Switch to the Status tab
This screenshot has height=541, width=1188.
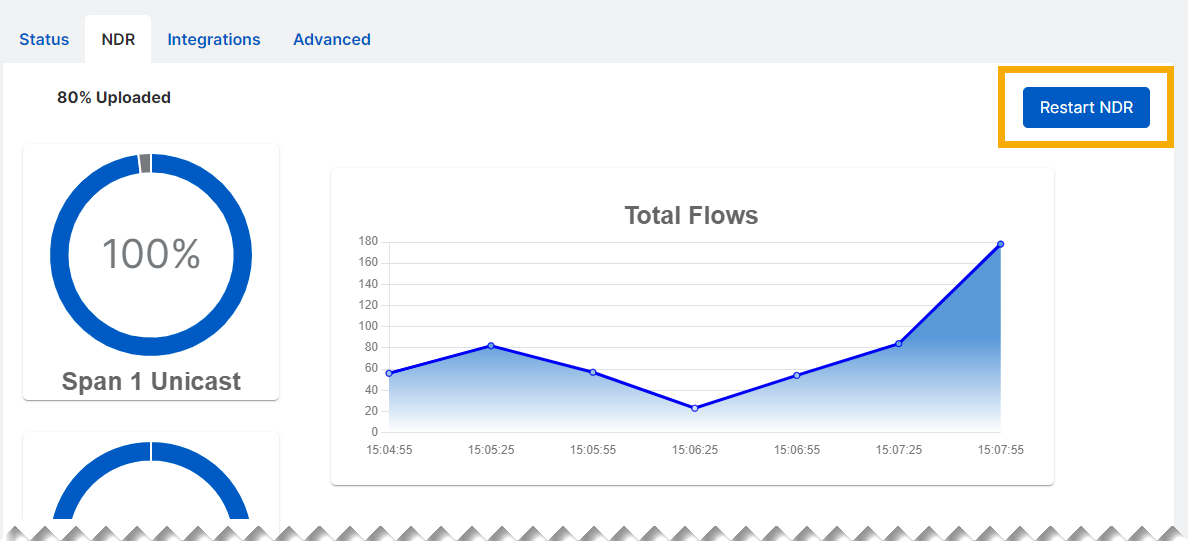pyautogui.click(x=44, y=40)
